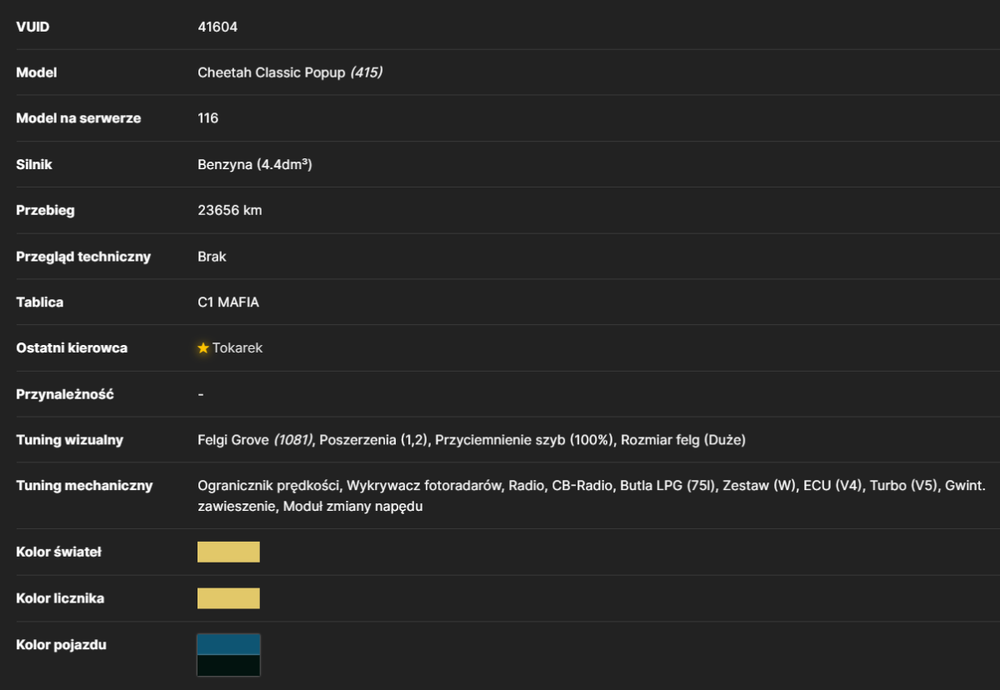Click the Benzyna (4.4dm³) engine value

click(254, 164)
